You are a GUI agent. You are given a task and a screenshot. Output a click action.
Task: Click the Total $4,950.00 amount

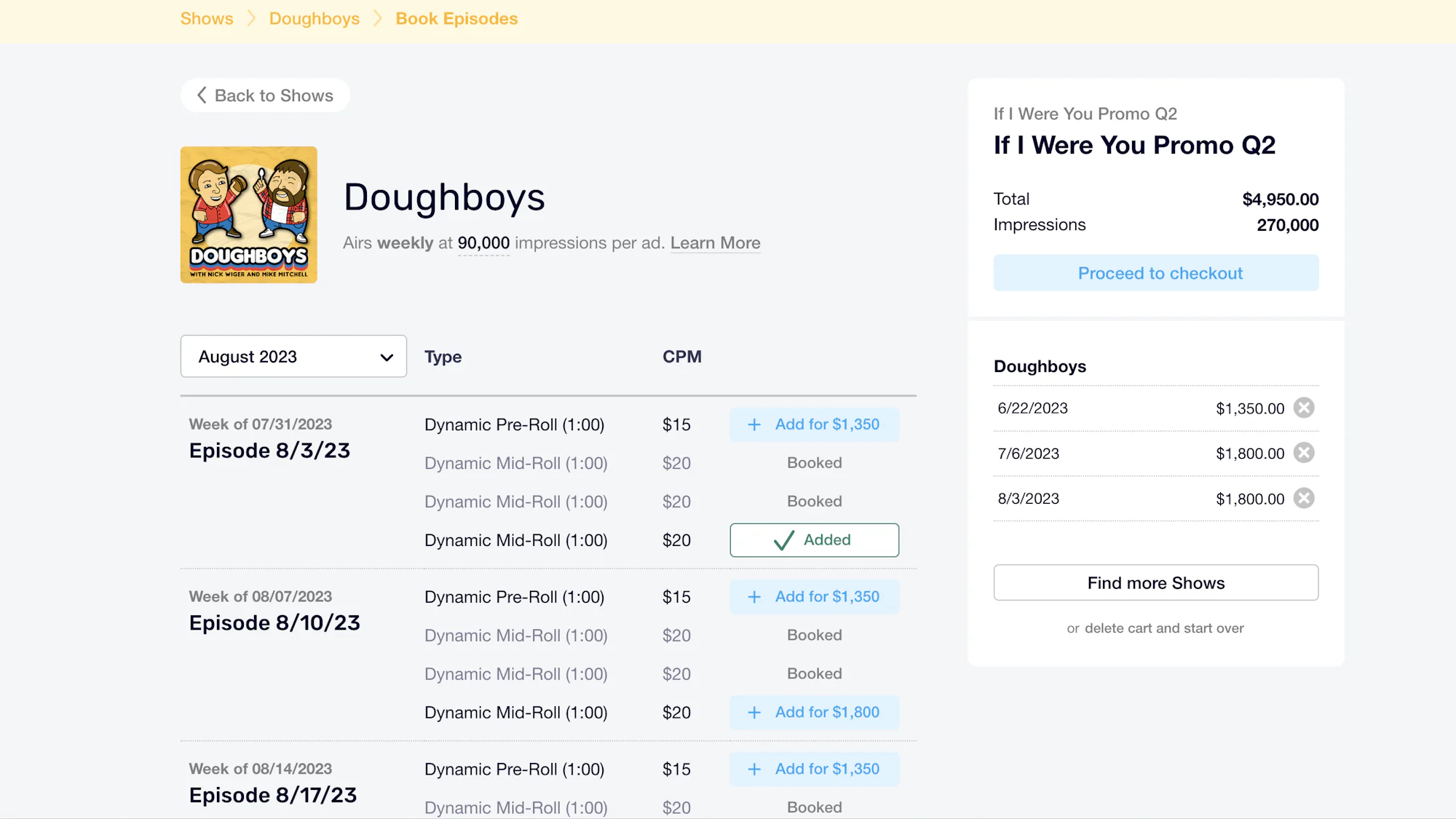(x=1281, y=199)
